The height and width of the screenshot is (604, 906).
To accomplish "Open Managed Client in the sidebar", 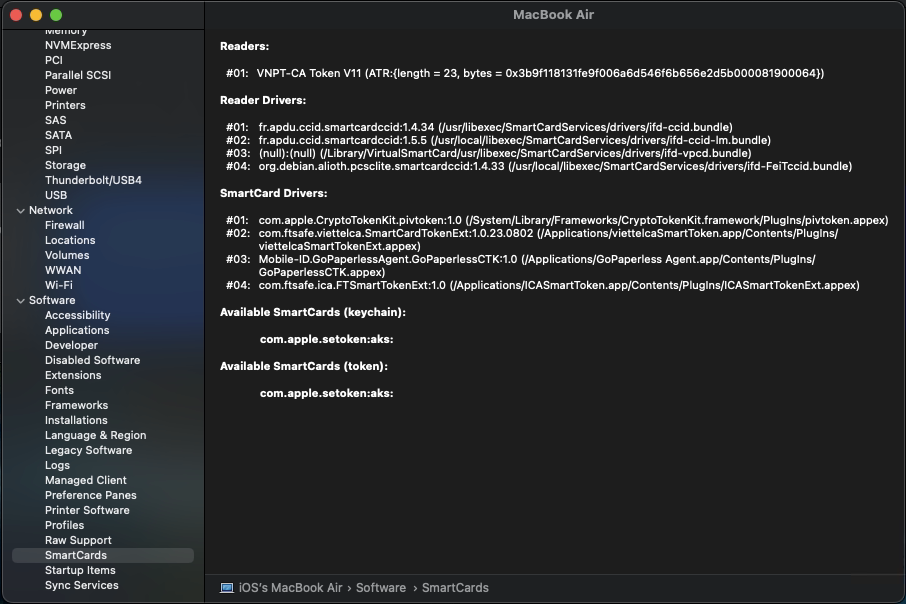I will 86,481.
